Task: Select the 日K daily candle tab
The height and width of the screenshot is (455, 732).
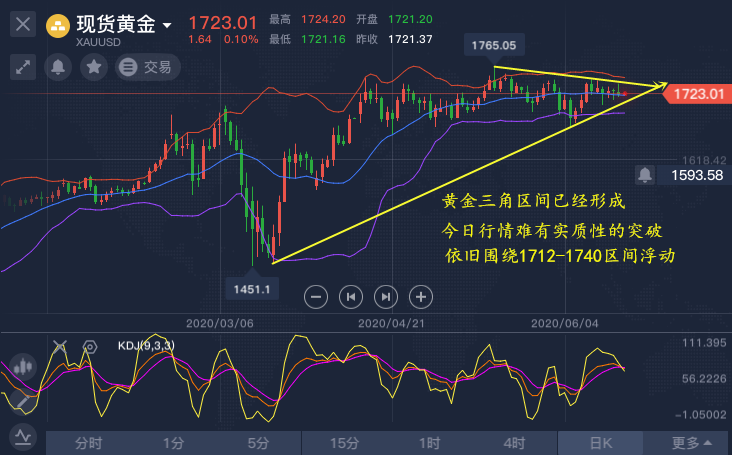Action: tap(601, 443)
